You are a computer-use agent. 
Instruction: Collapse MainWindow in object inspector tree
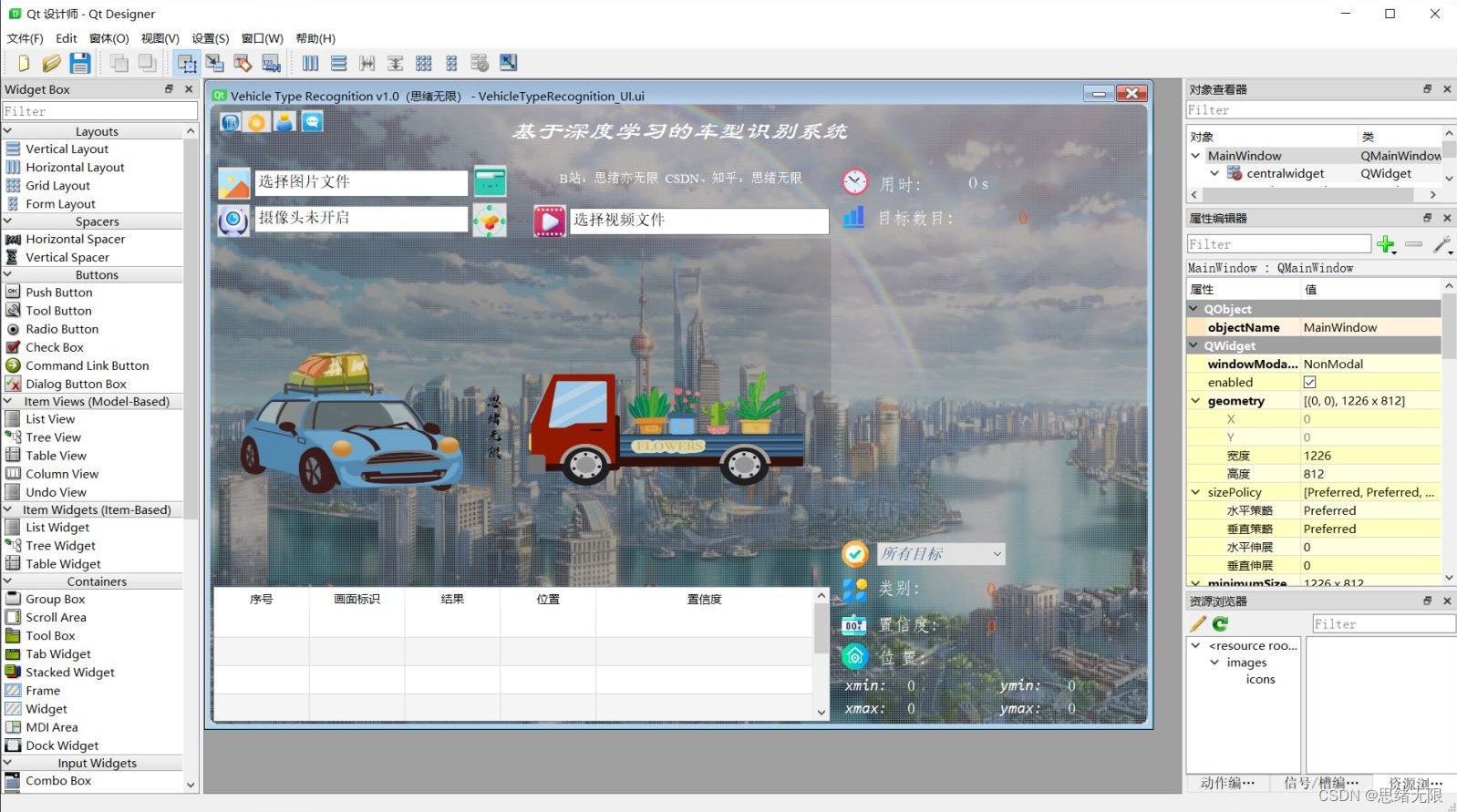tap(1195, 156)
